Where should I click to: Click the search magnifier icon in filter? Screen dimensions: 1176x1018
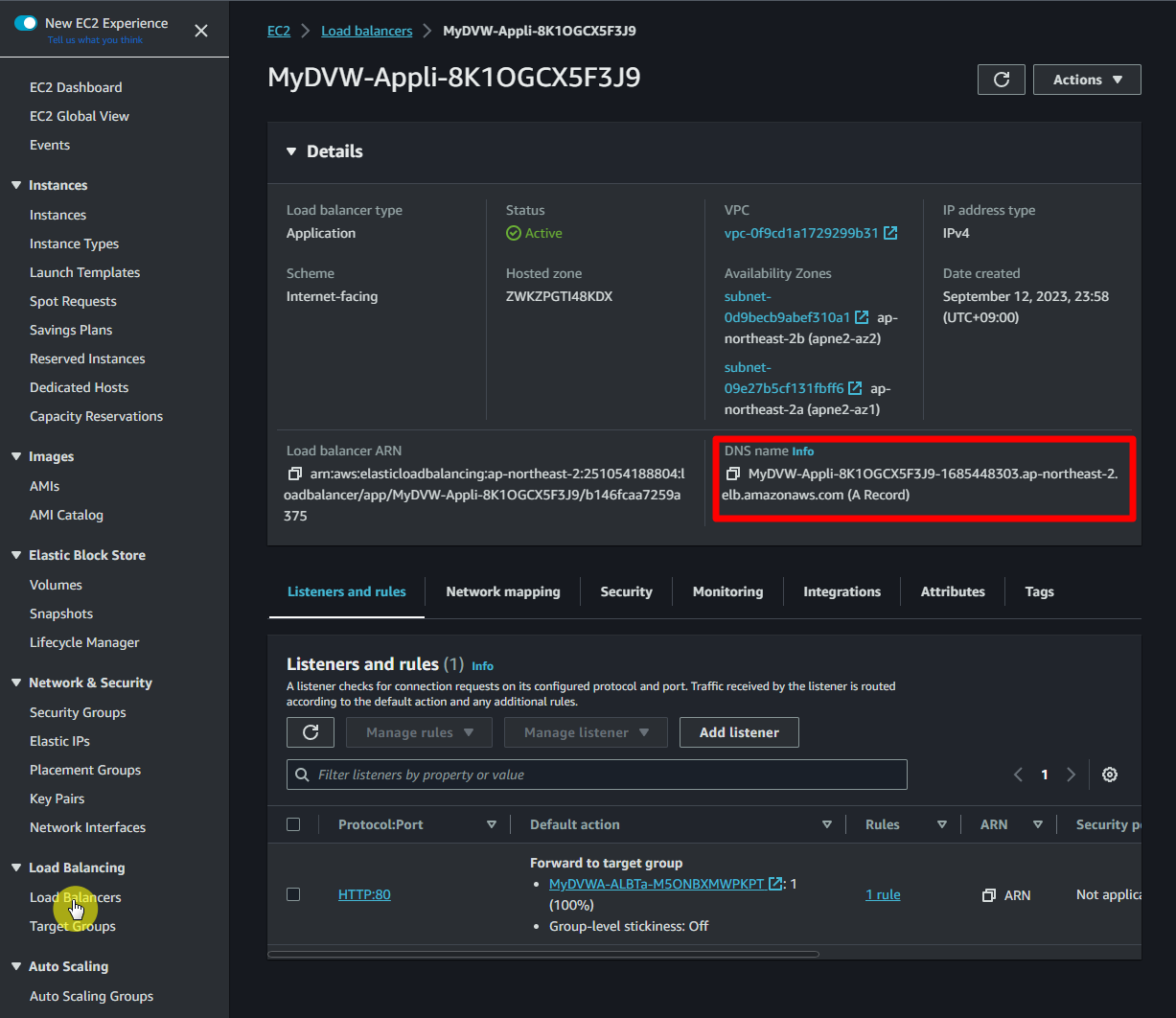(x=303, y=775)
